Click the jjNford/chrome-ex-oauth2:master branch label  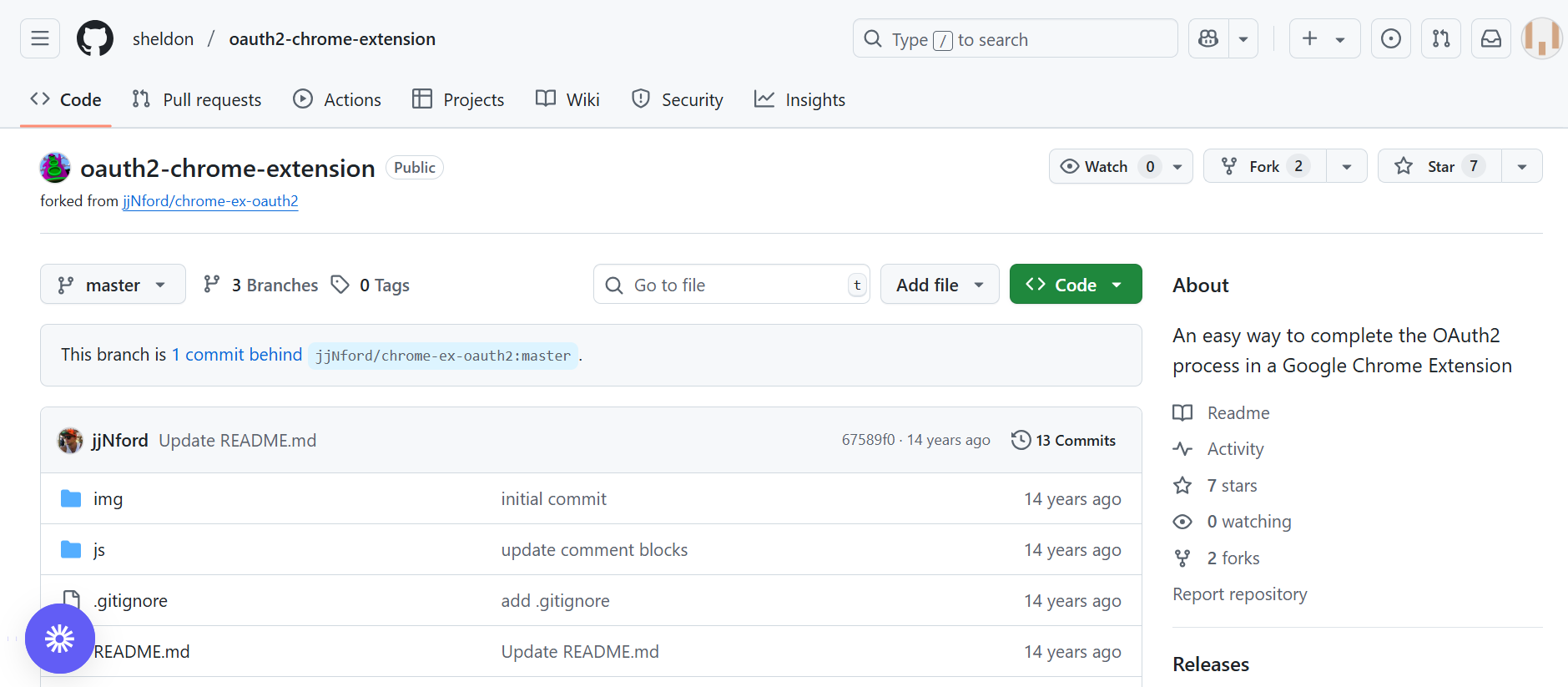[443, 356]
